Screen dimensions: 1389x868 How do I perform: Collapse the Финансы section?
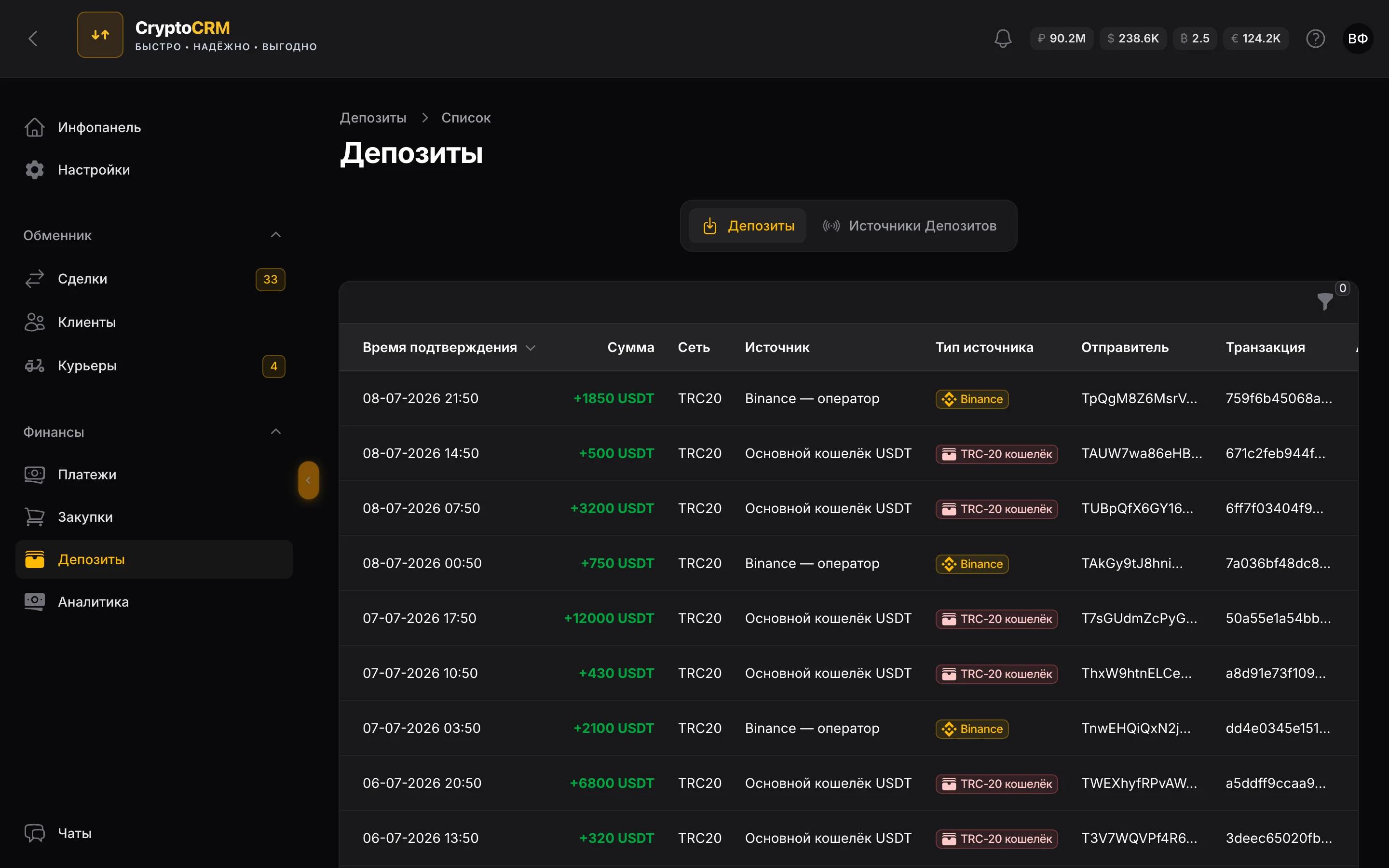point(275,432)
